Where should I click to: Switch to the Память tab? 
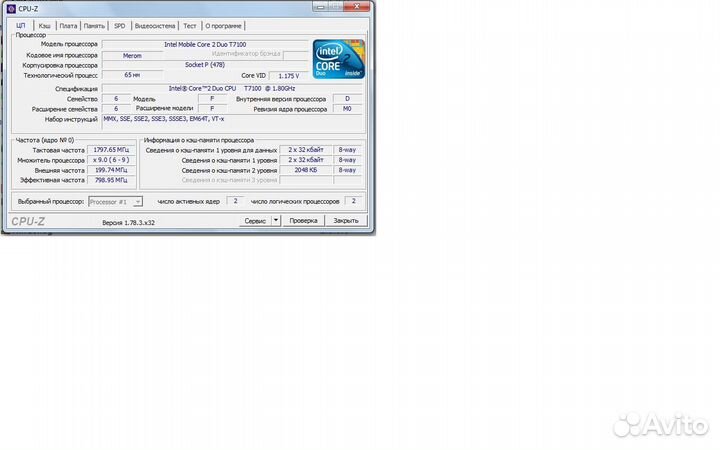point(94,26)
